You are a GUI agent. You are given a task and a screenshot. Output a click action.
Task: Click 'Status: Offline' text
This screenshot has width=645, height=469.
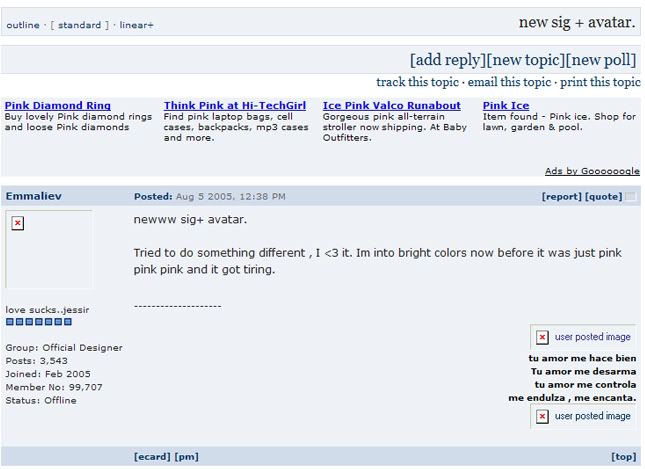41,400
